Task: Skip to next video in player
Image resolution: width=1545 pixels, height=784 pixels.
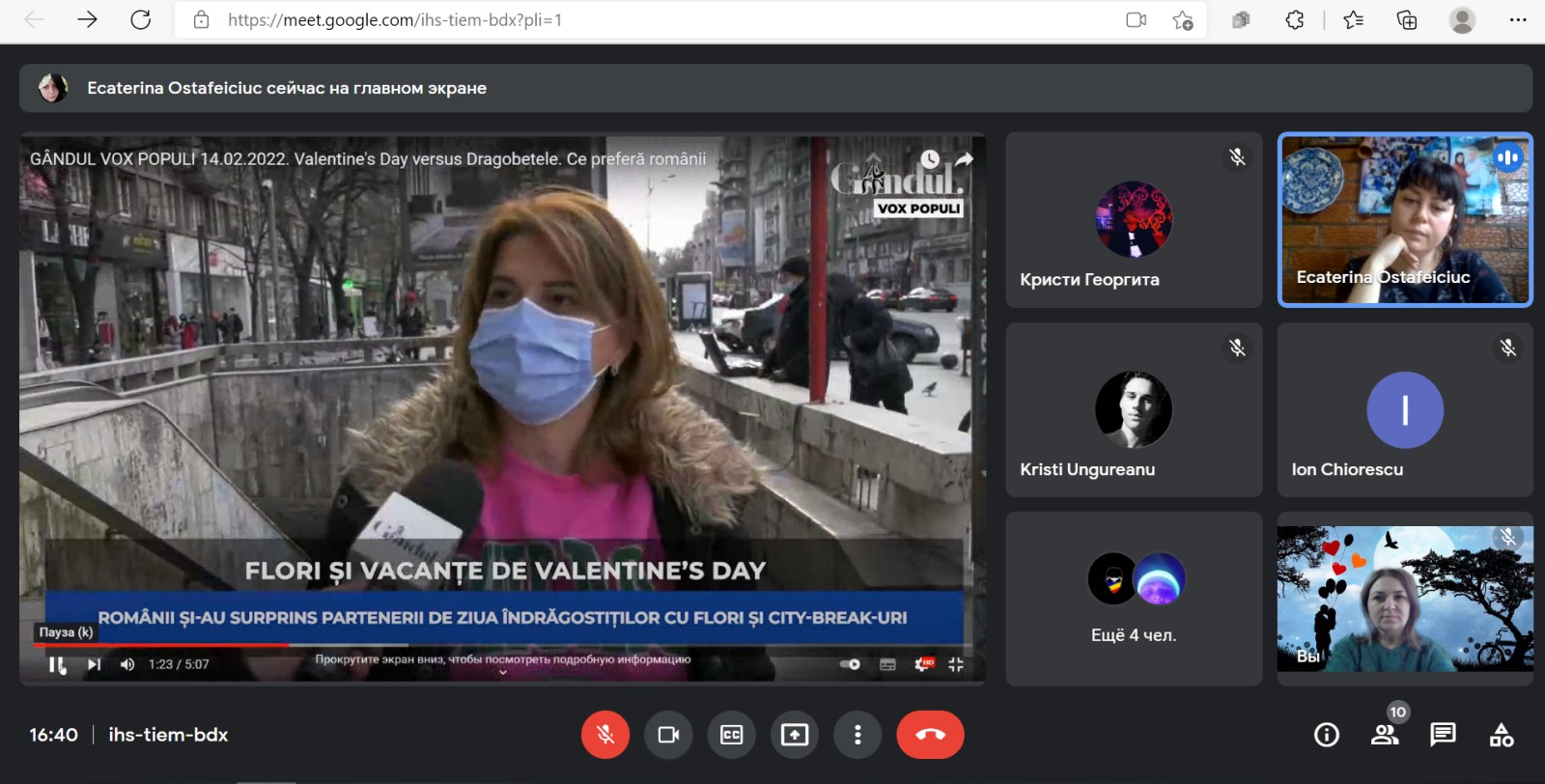Action: point(94,664)
